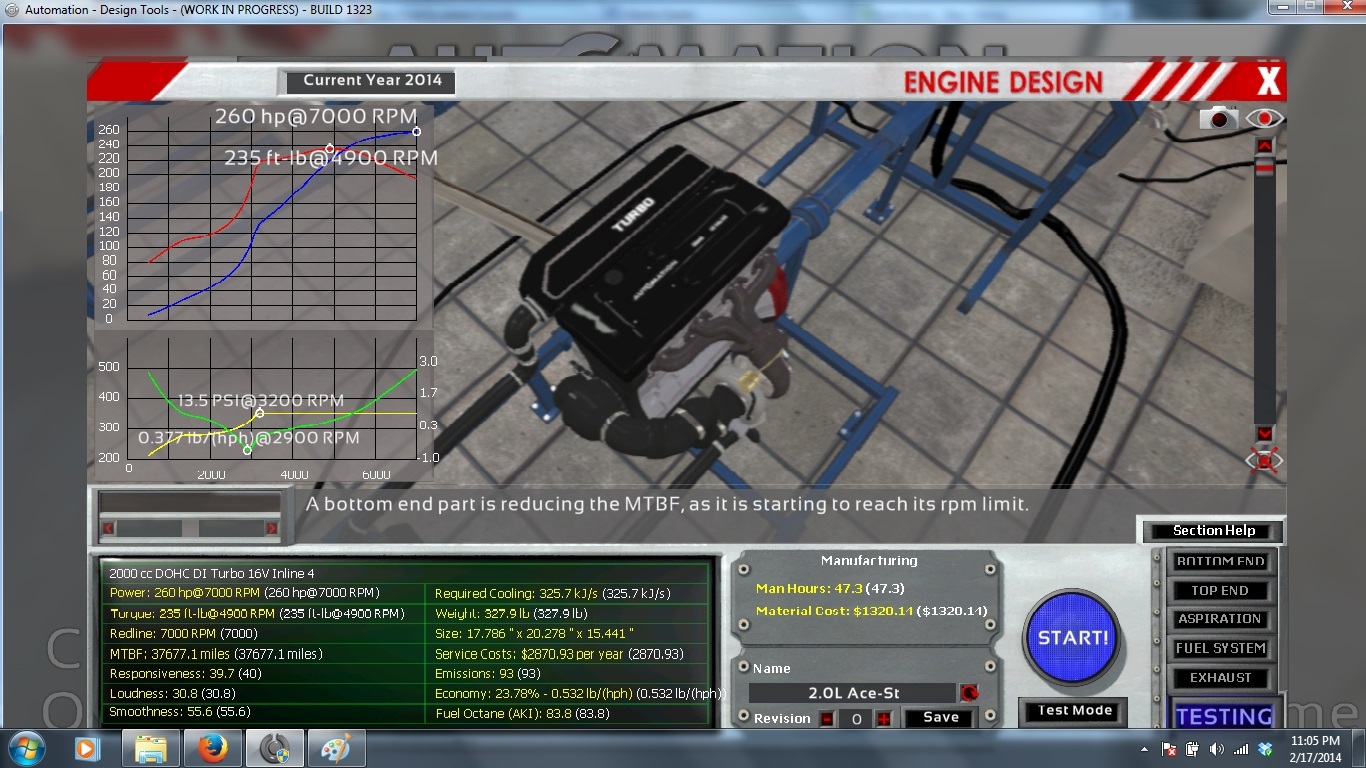Take a screenshot with the camera icon
1366x768 pixels.
[x=1218, y=119]
